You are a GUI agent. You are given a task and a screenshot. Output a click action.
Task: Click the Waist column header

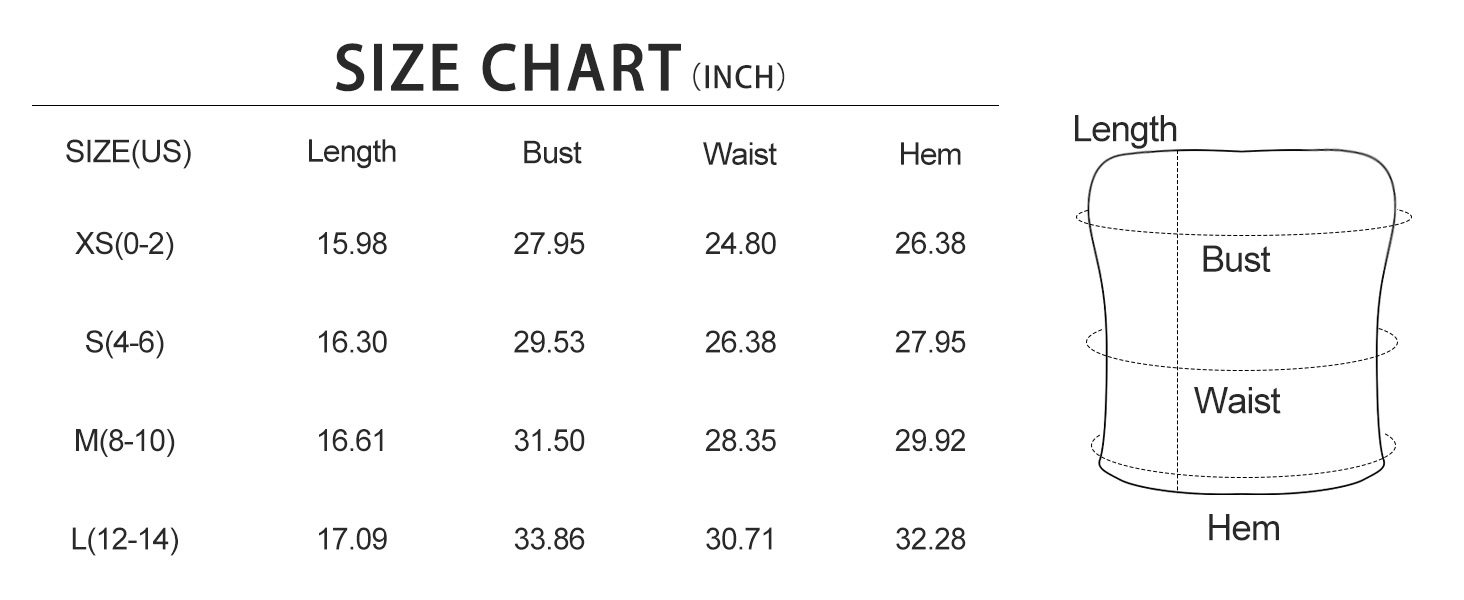click(740, 154)
